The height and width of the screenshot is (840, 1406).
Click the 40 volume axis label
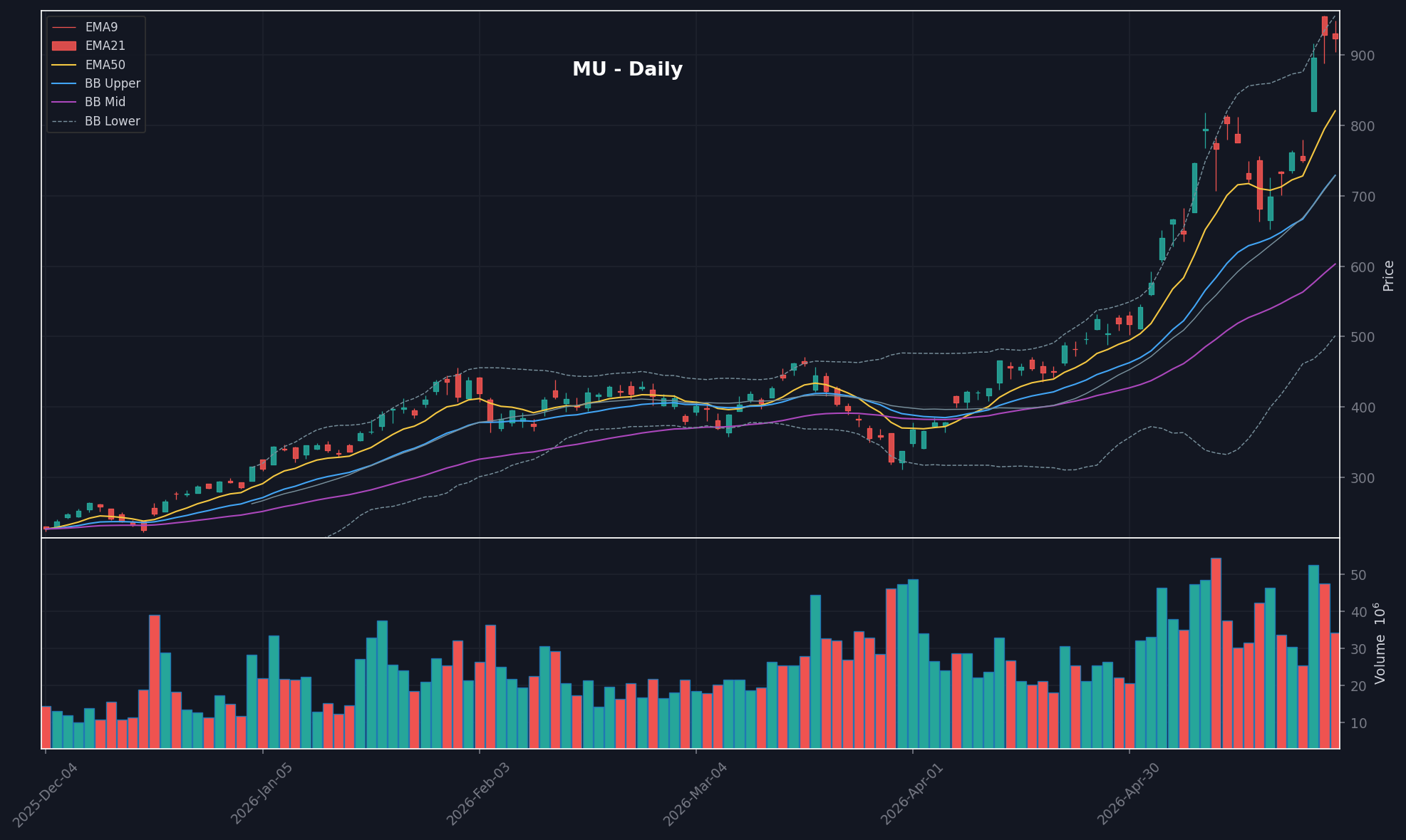[1358, 612]
